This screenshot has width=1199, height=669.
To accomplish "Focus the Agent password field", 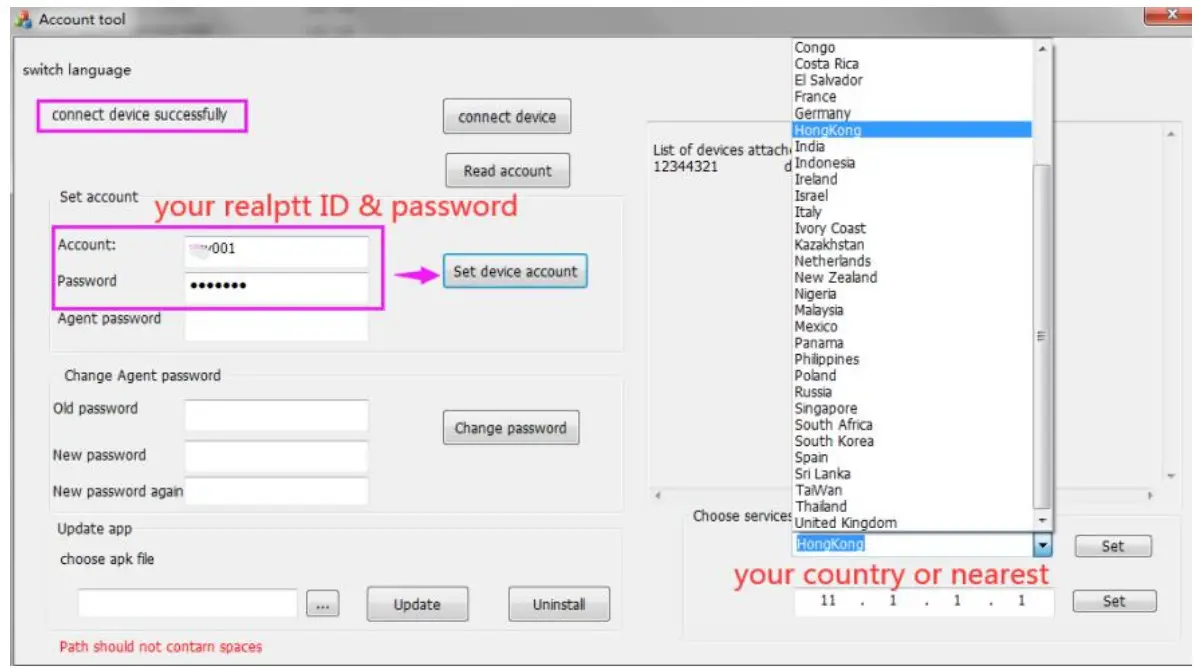I will point(276,325).
